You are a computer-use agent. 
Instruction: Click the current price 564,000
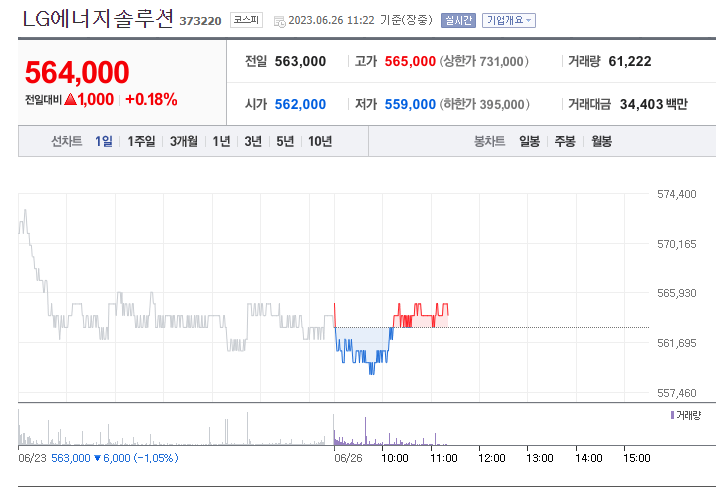pos(77,73)
